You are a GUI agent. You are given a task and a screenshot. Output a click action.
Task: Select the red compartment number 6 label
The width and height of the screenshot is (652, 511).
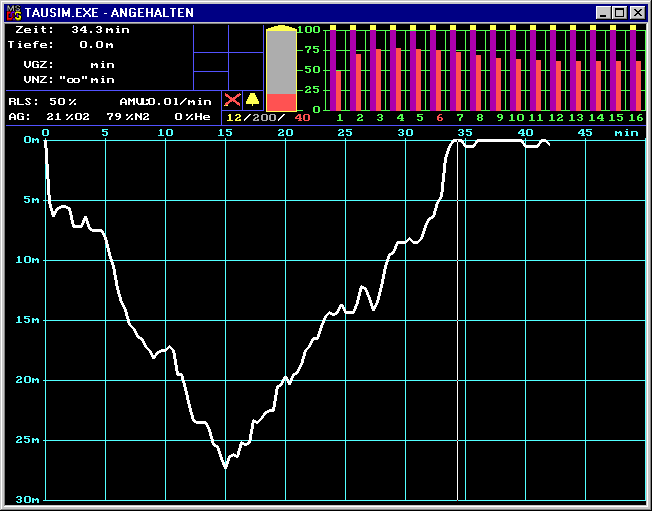coord(439,118)
